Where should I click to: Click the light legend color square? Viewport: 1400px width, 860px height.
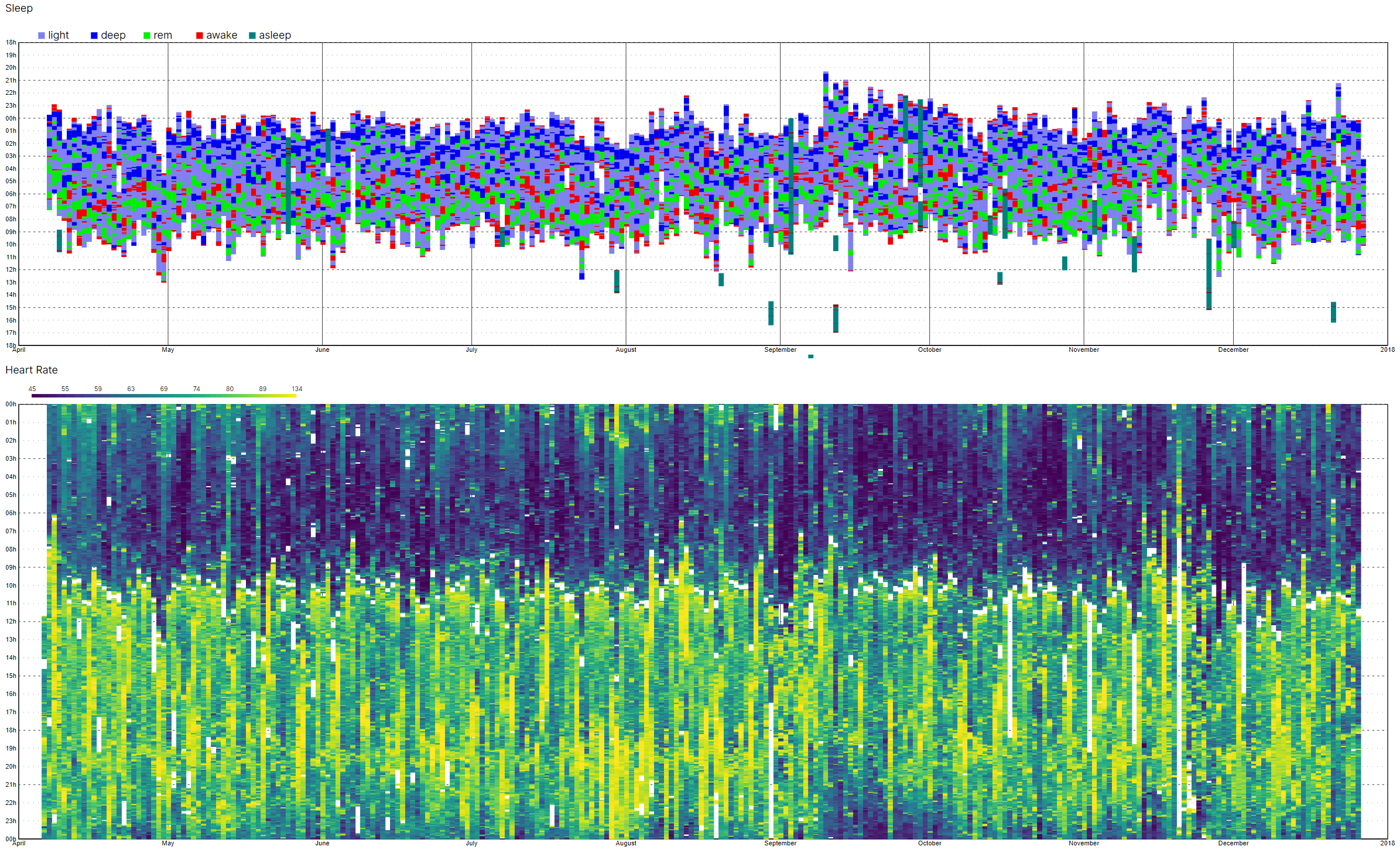42,36
